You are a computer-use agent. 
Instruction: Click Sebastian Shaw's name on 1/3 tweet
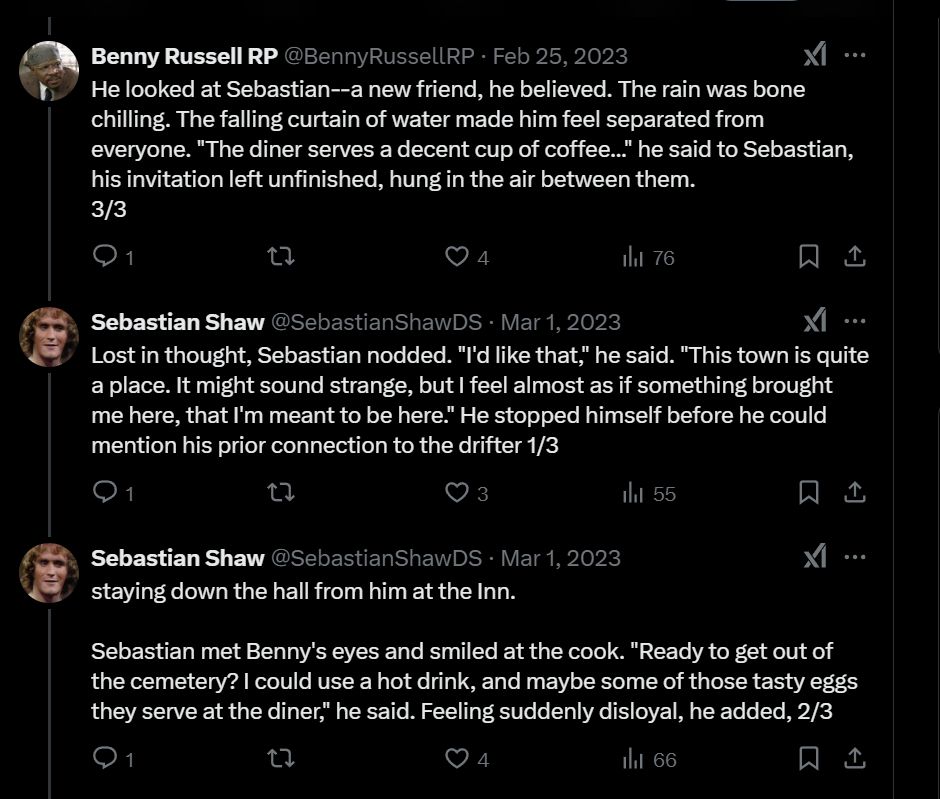pos(178,322)
